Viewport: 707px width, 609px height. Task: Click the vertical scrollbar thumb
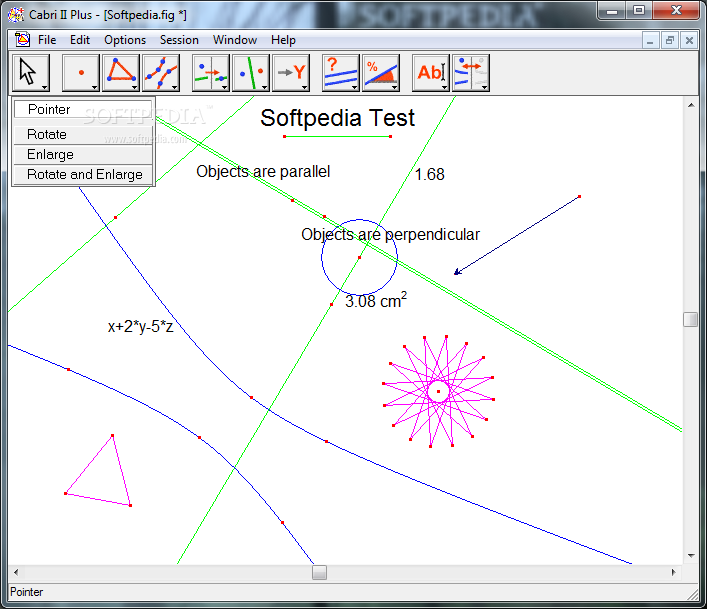[x=690, y=320]
